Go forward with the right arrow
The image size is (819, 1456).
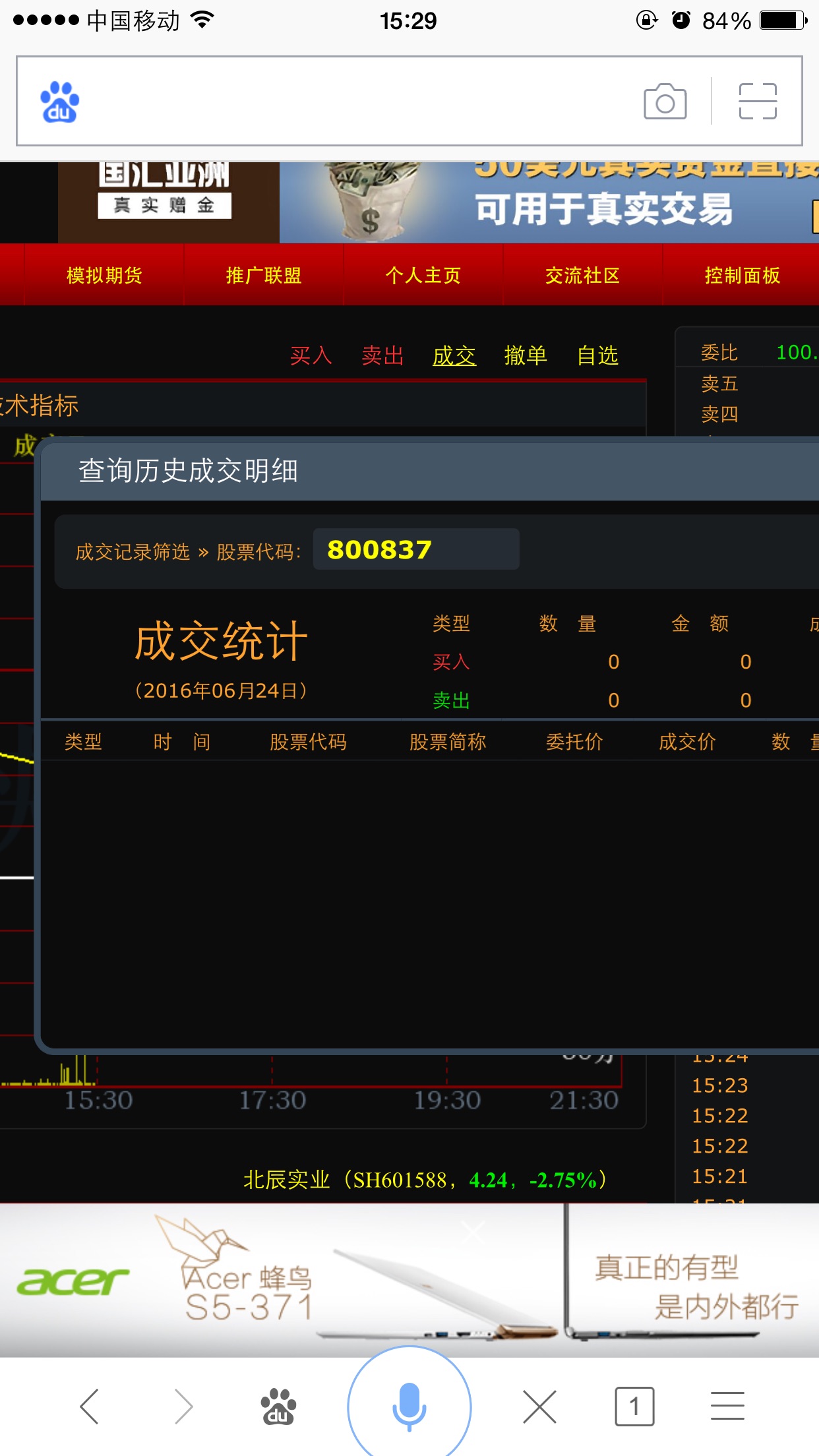click(183, 1406)
